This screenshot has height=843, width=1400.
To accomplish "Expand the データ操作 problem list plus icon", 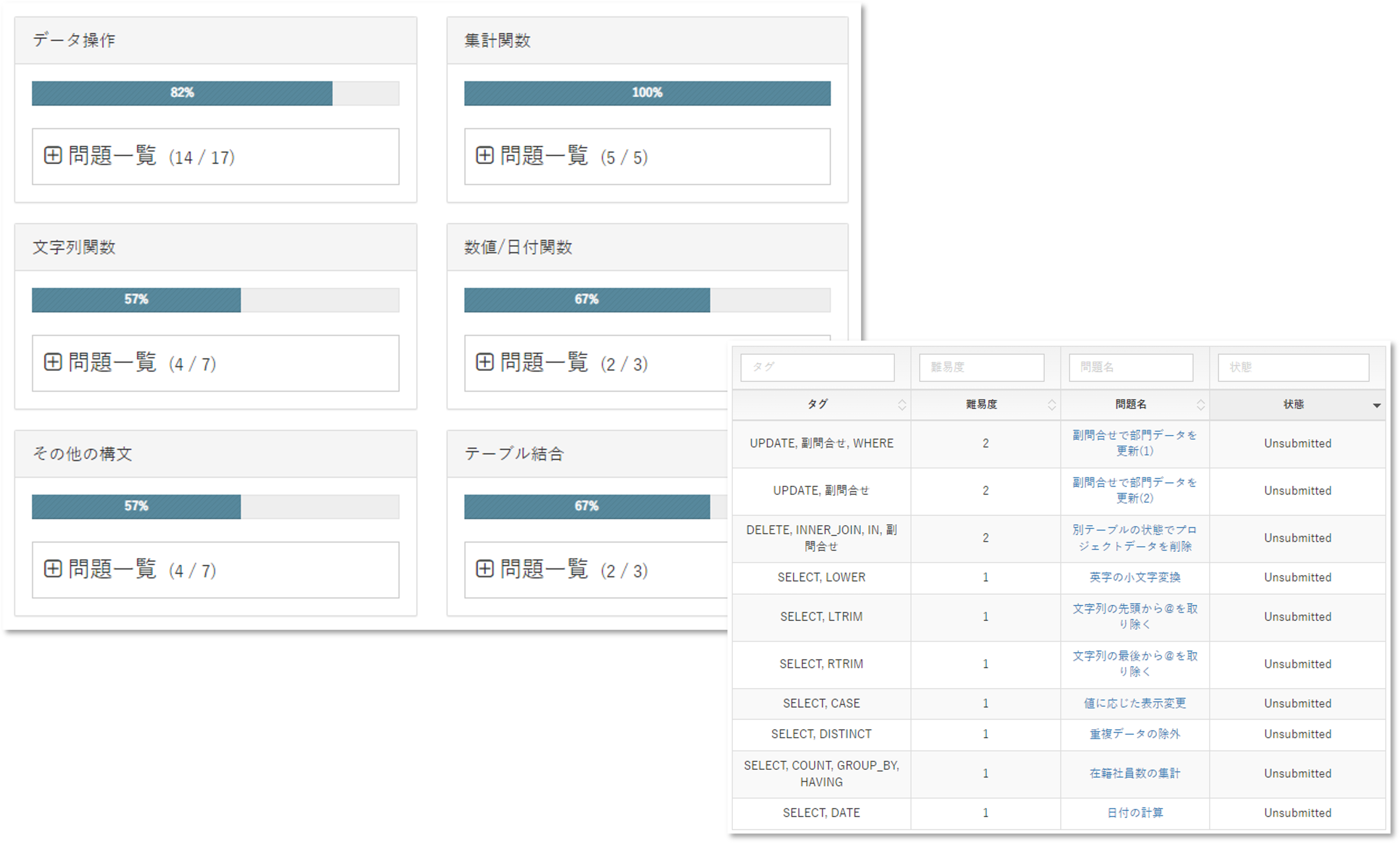I will click(x=53, y=155).
